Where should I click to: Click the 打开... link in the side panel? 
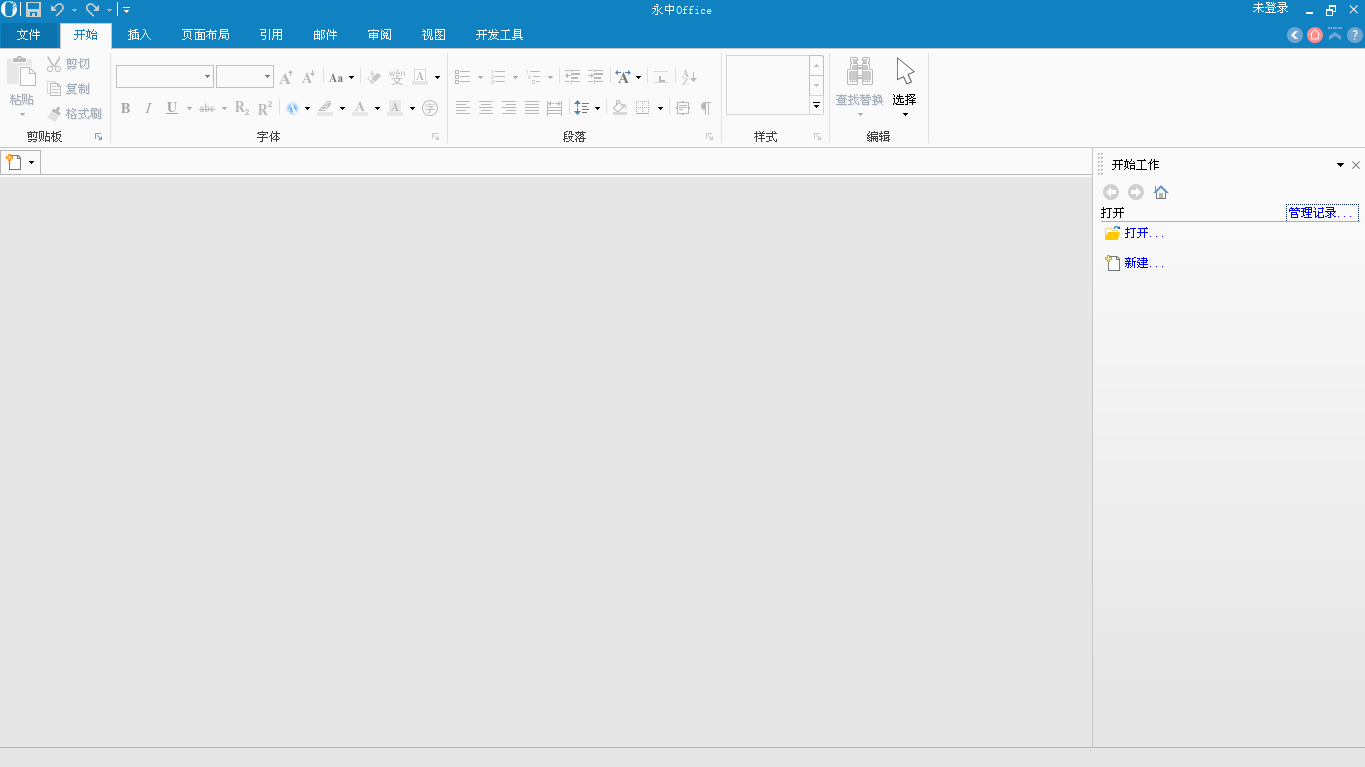click(x=1144, y=233)
